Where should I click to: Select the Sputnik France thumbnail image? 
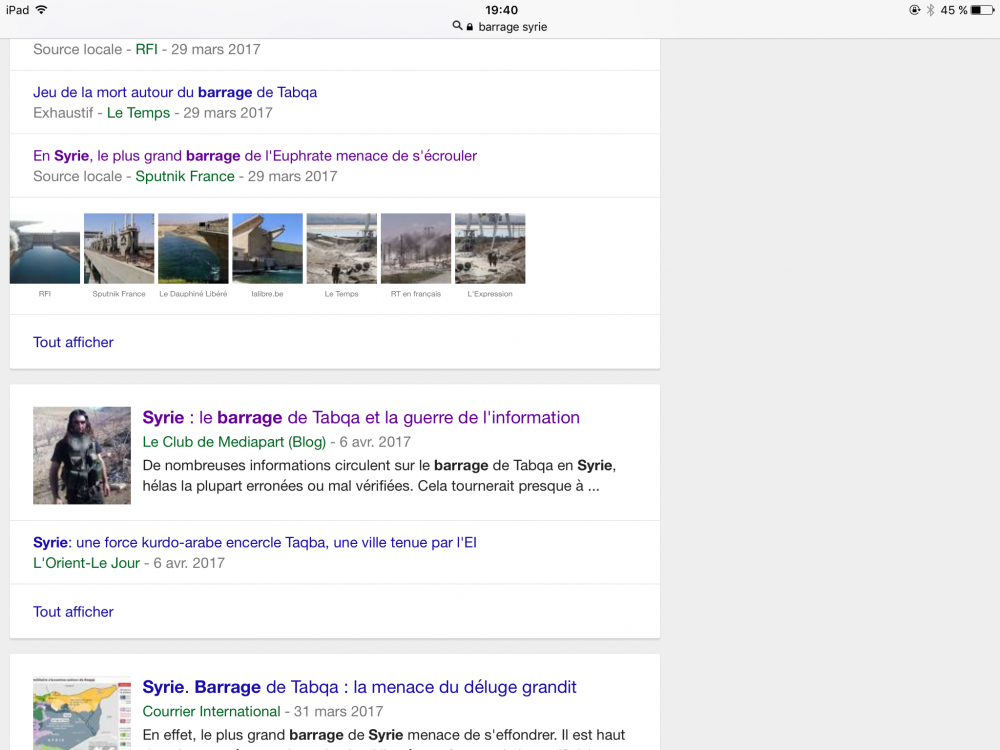(119, 249)
